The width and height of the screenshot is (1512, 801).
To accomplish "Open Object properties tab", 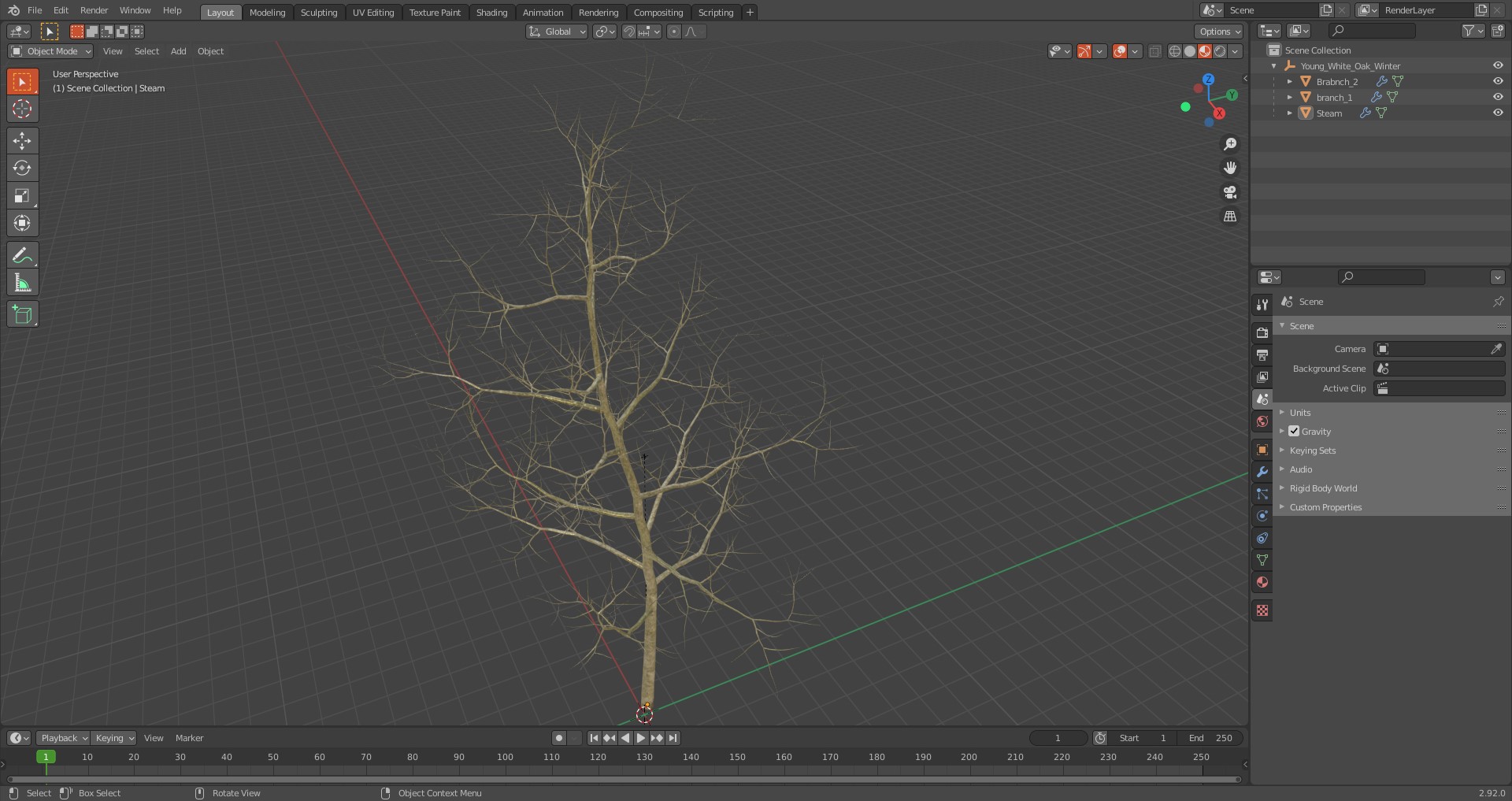I will [x=1262, y=450].
